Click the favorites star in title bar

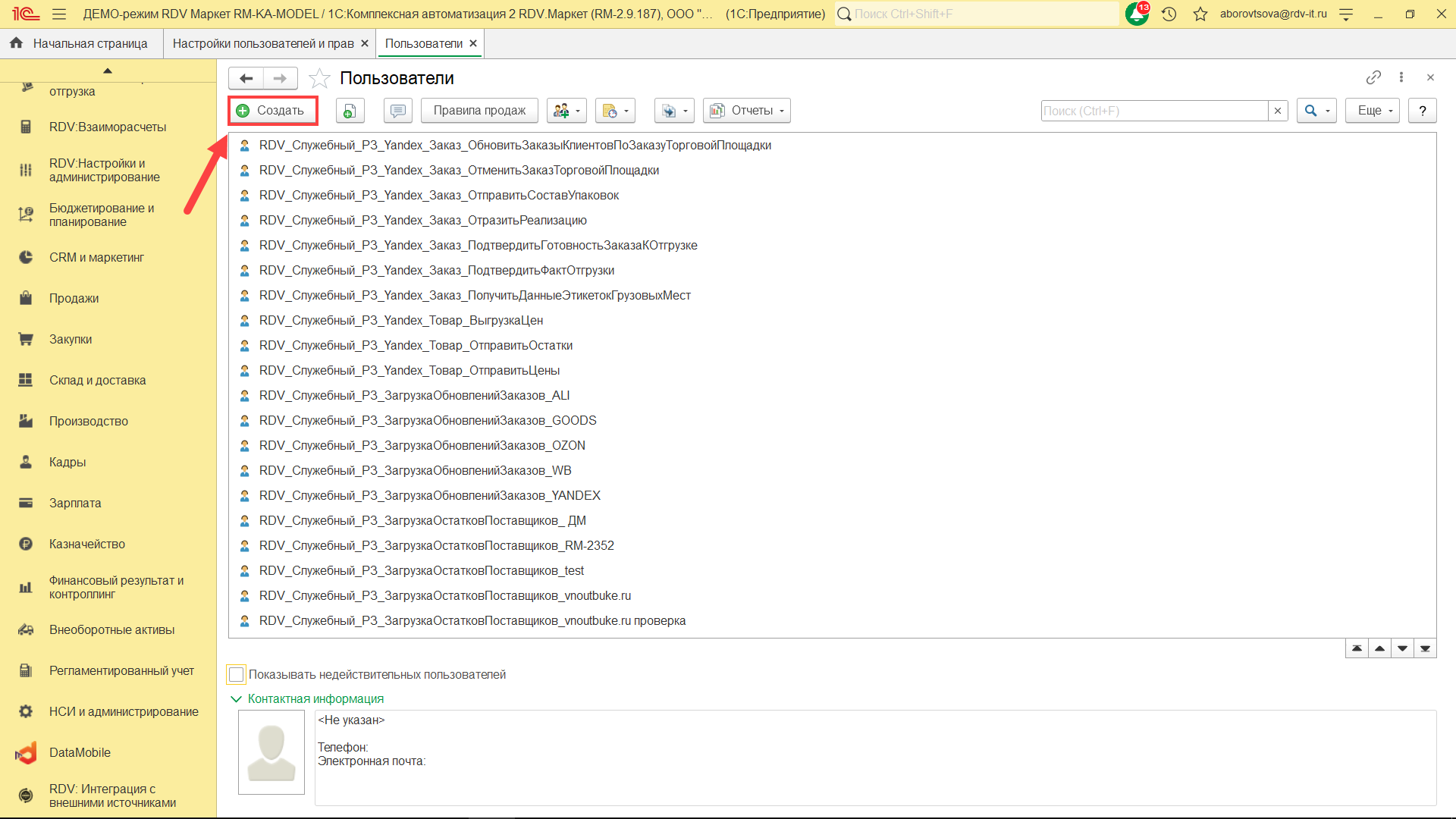pos(1200,14)
